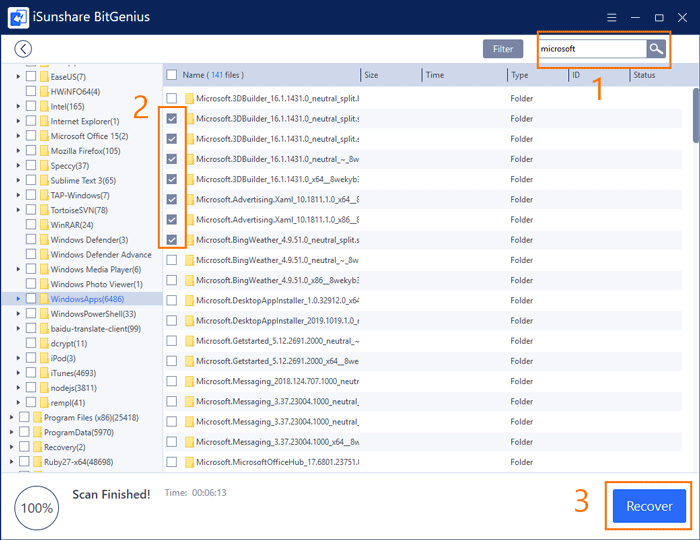The width and height of the screenshot is (700, 540).
Task: Click the magnifier search icon
Action: tap(656, 49)
